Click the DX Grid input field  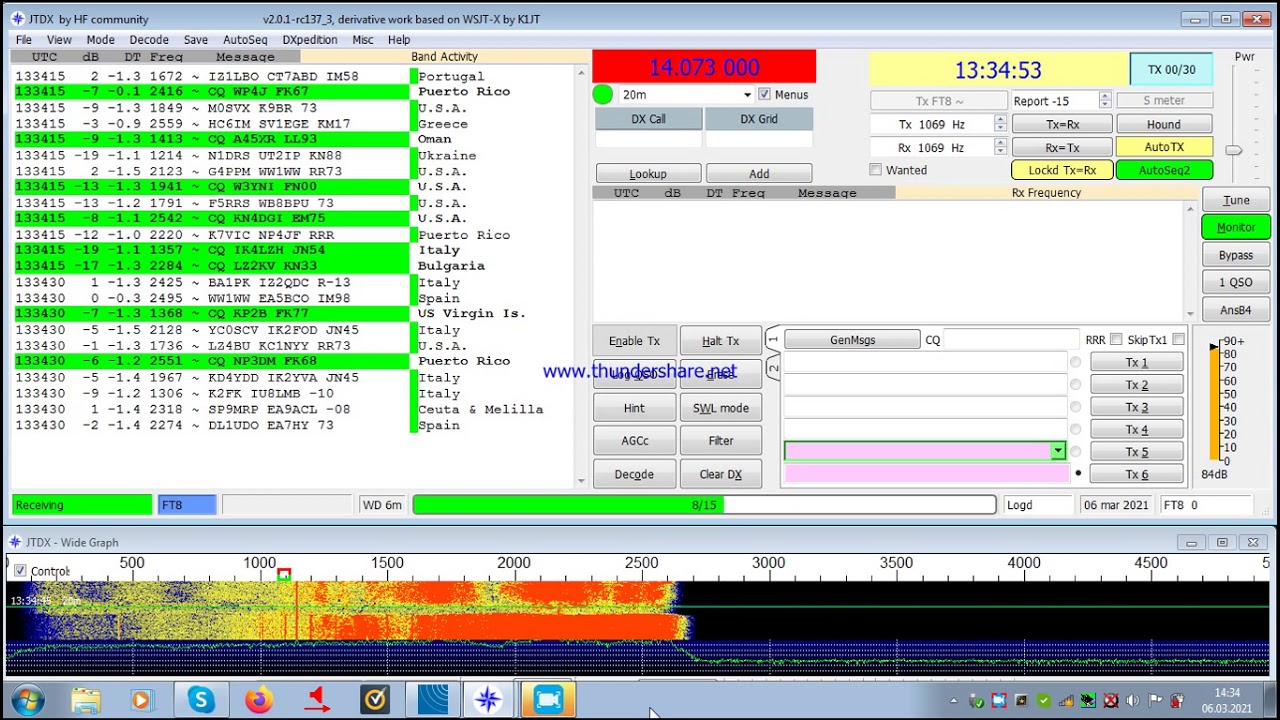tap(759, 140)
